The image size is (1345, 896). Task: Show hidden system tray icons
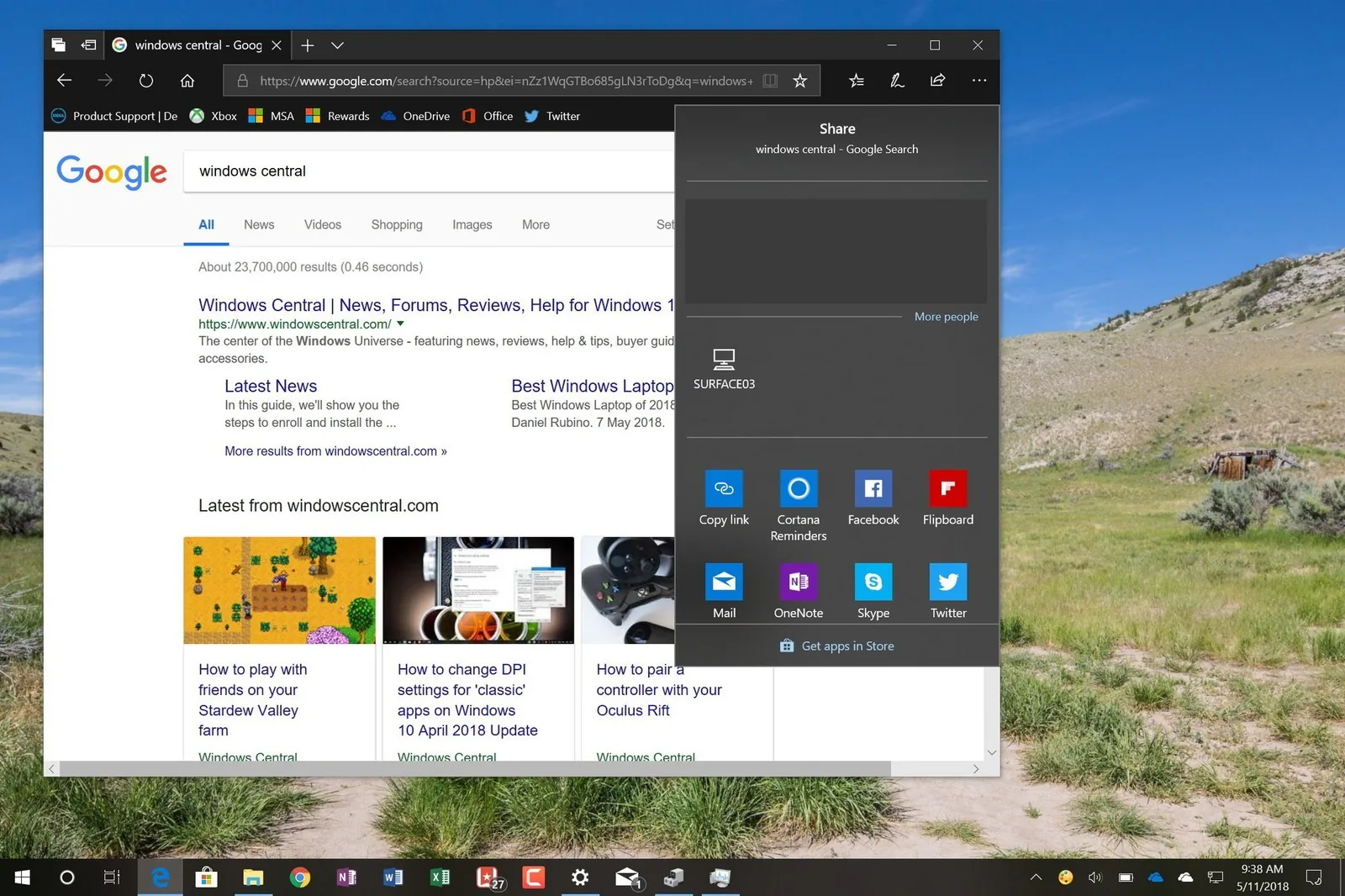(1036, 878)
